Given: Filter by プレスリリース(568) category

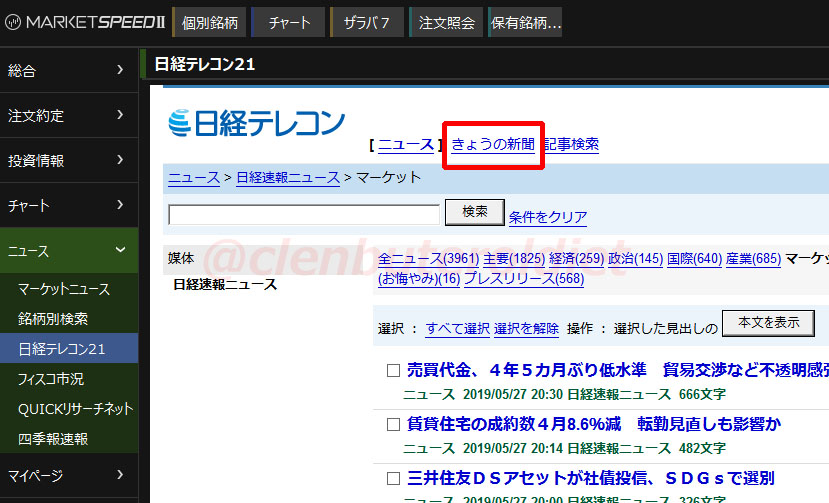Looking at the screenshot, I should click(x=524, y=278).
